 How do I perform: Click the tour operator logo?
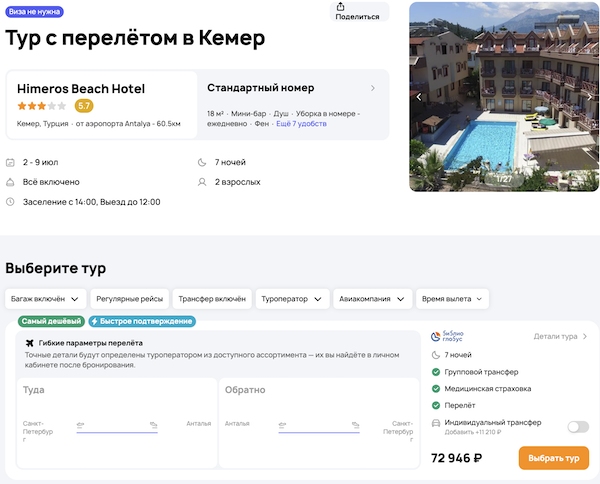(446, 337)
